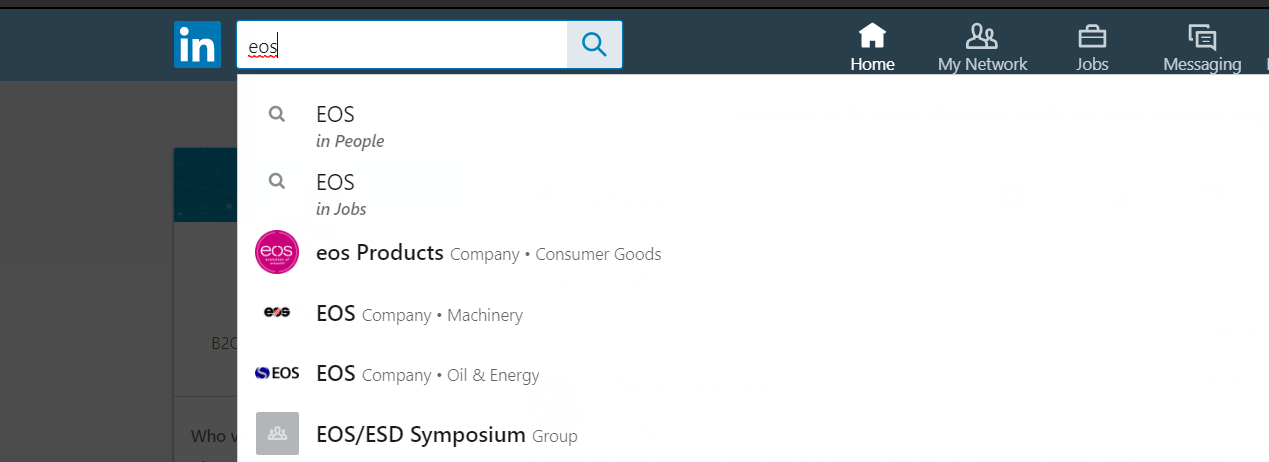Click the blue EOS Oil & Energy logo
Screen dimensions: 1269x462
click(277, 374)
